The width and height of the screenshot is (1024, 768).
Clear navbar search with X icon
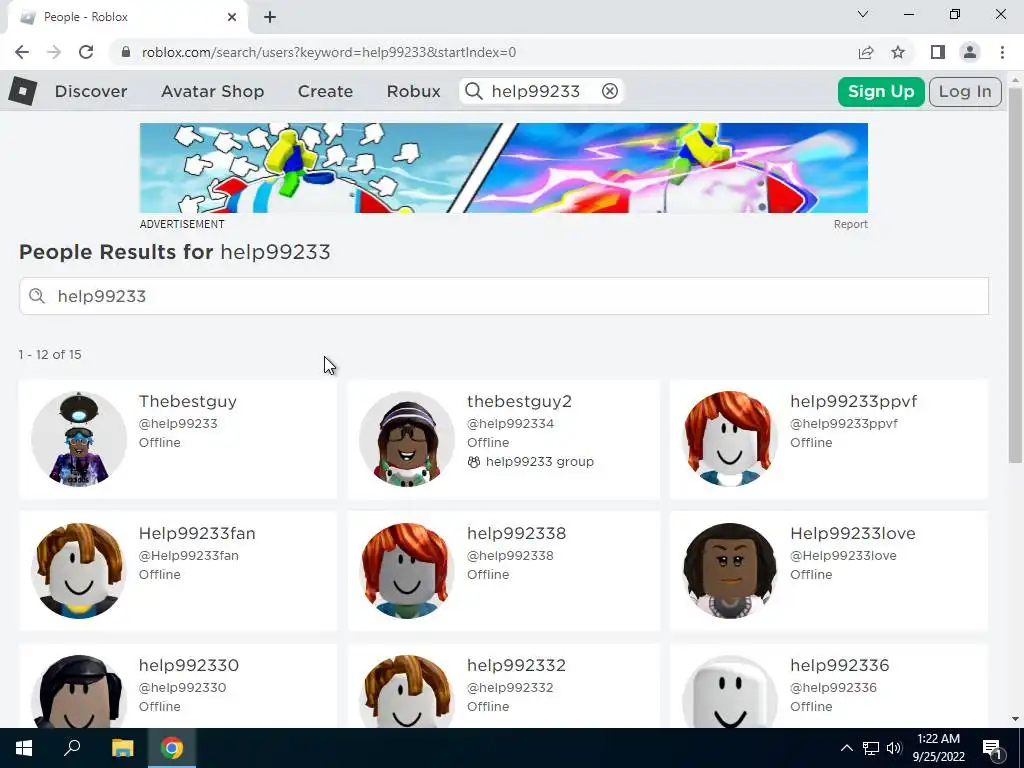coord(609,91)
